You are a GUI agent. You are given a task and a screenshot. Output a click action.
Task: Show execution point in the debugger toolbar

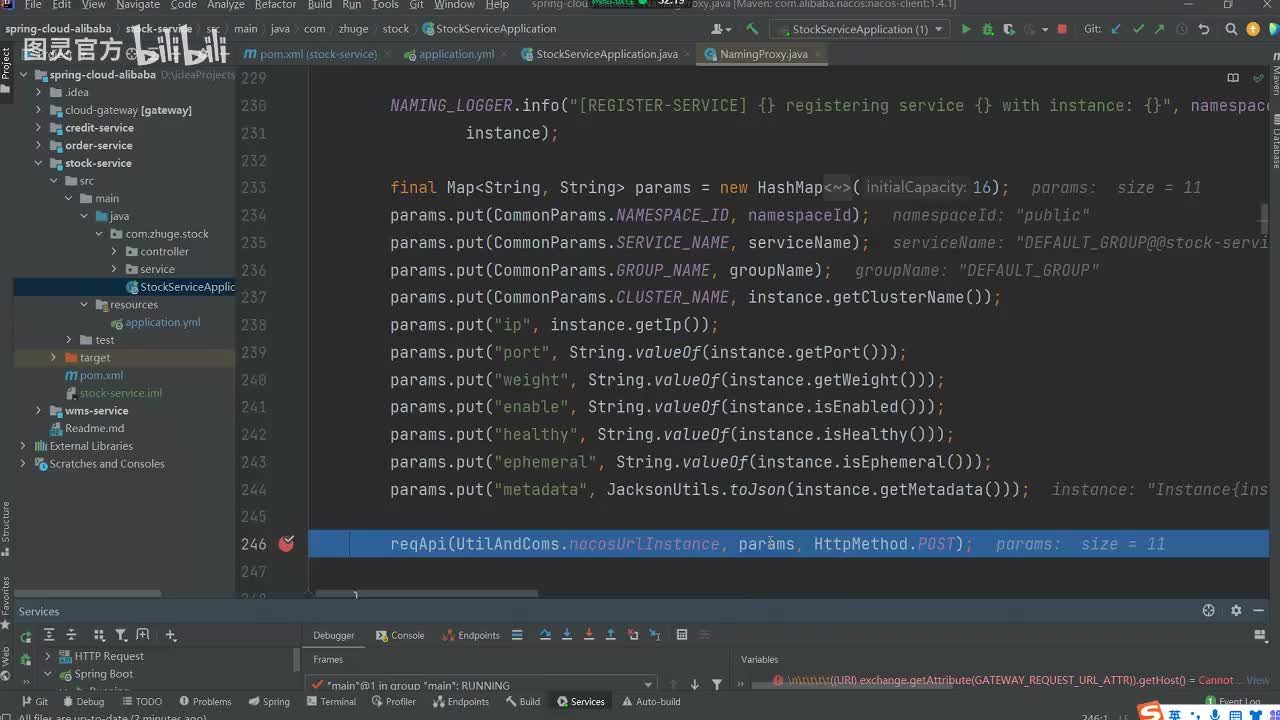[517, 635]
